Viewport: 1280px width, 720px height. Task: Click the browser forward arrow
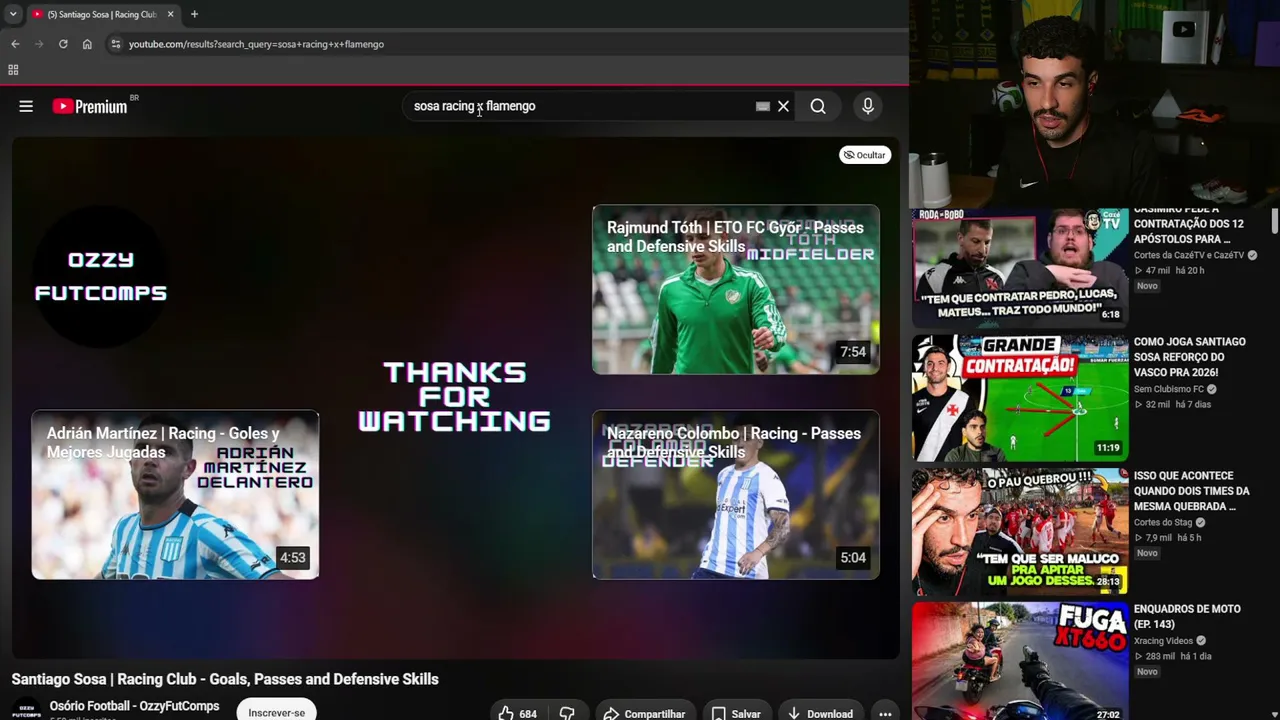[39, 44]
